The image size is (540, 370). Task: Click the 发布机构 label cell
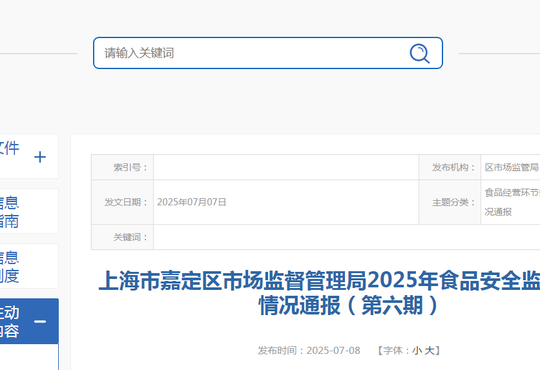point(450,167)
